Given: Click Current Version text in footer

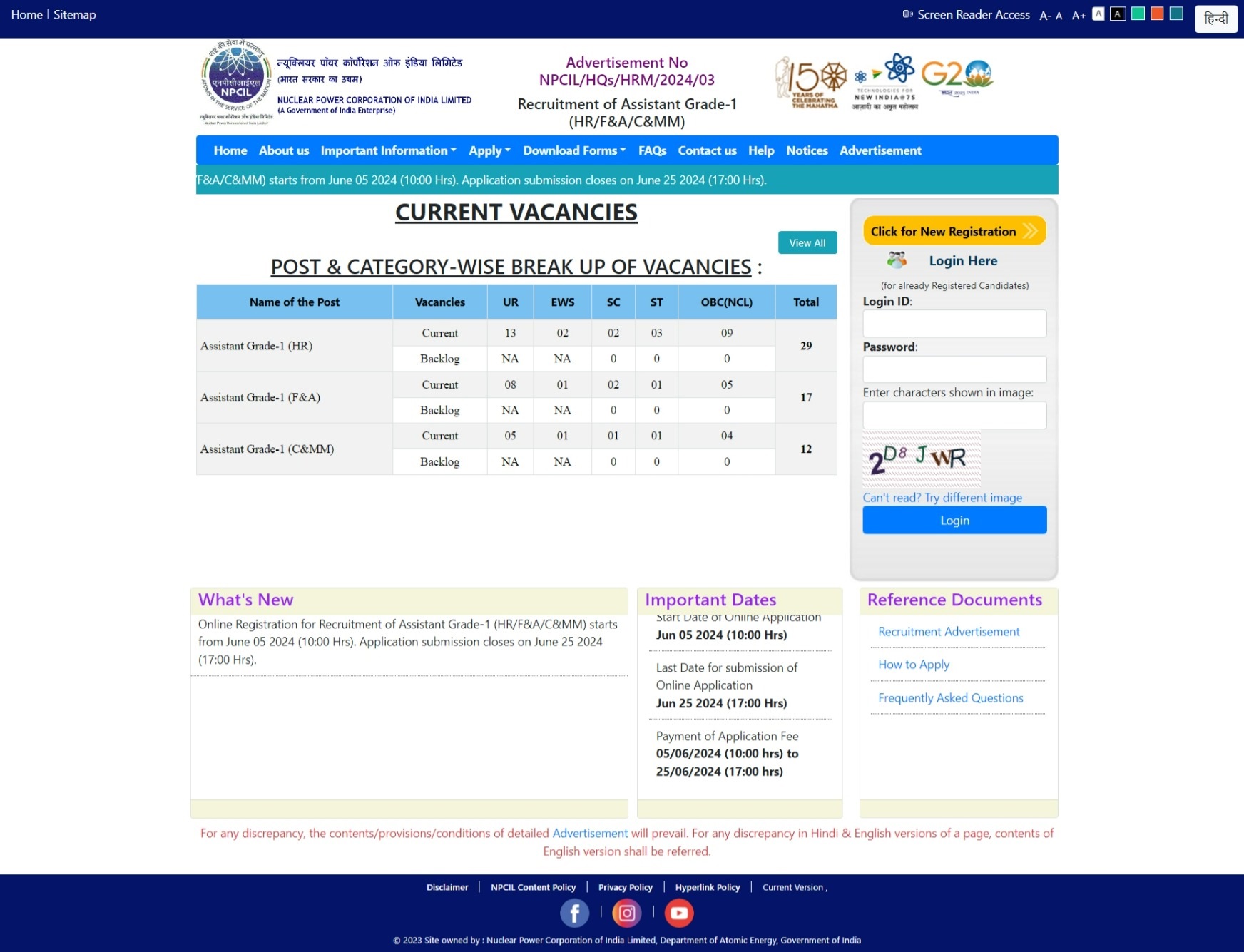Looking at the screenshot, I should [x=794, y=887].
